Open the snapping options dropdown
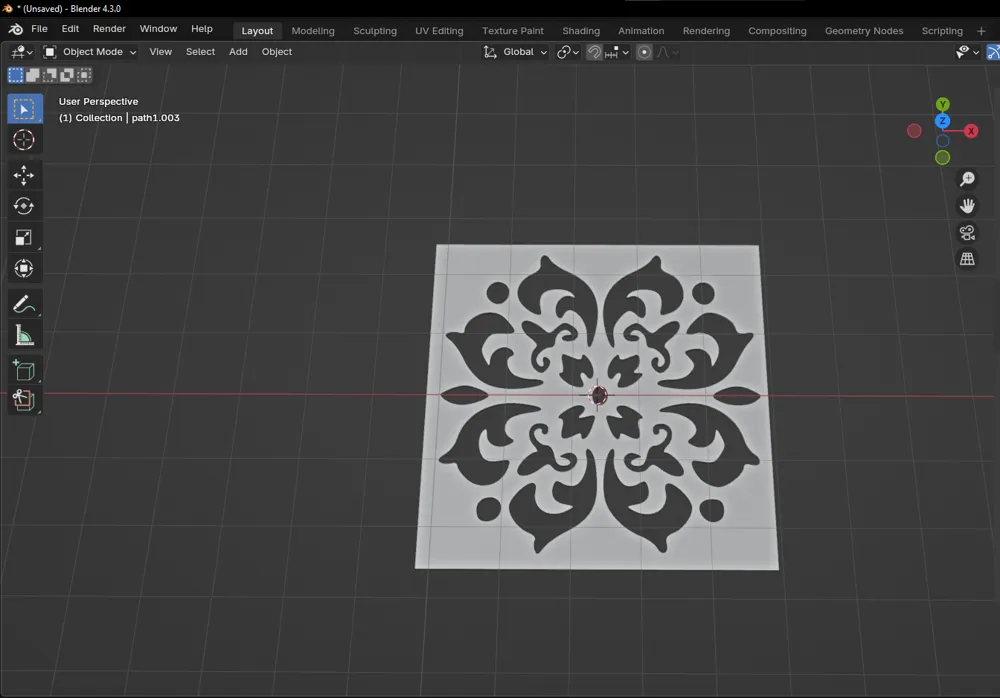The image size is (1000, 698). tap(617, 52)
